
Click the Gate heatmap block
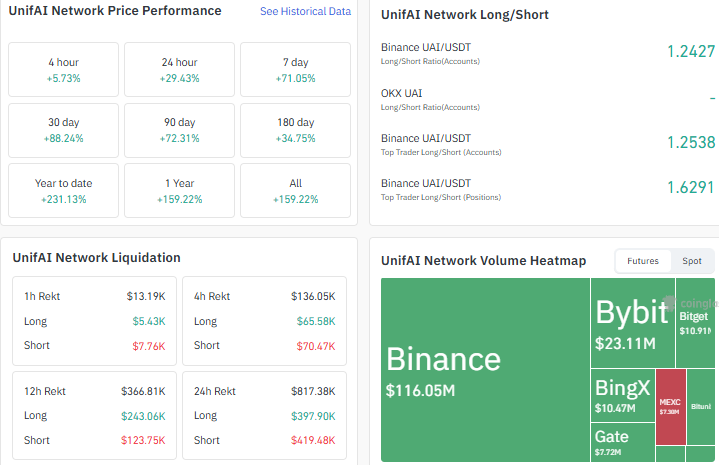point(623,442)
